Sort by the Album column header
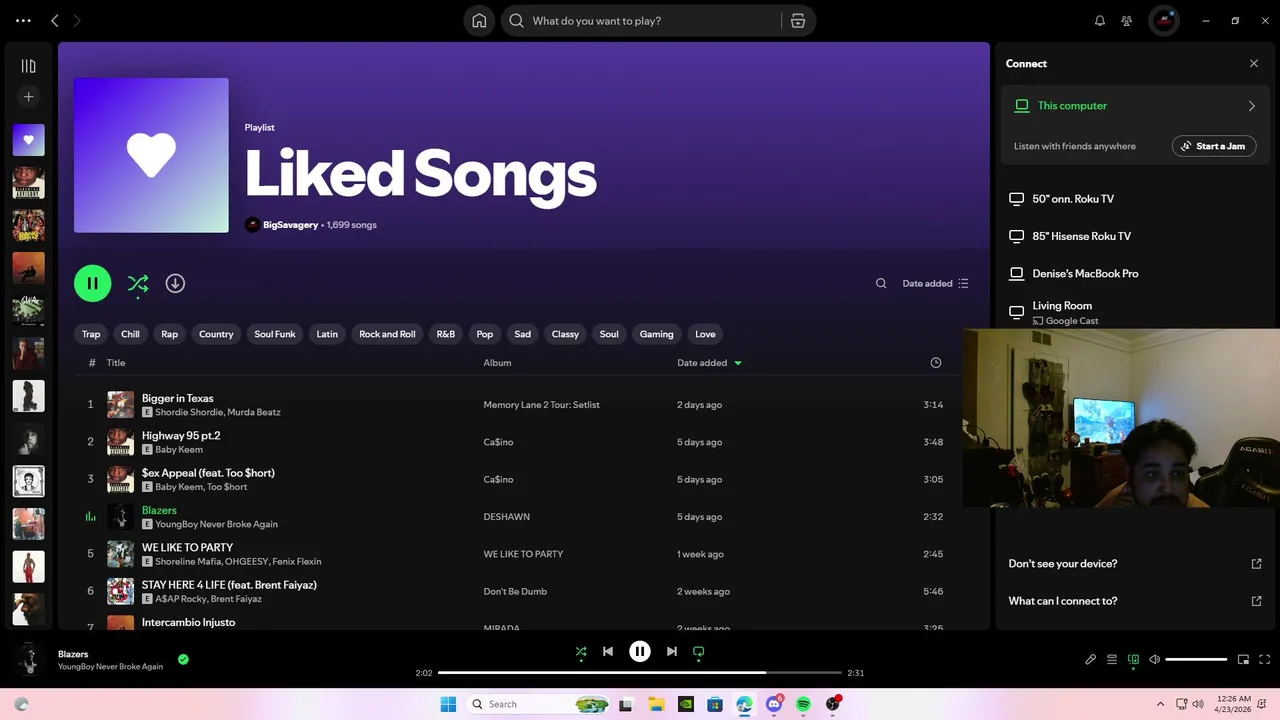1280x720 pixels. click(497, 363)
